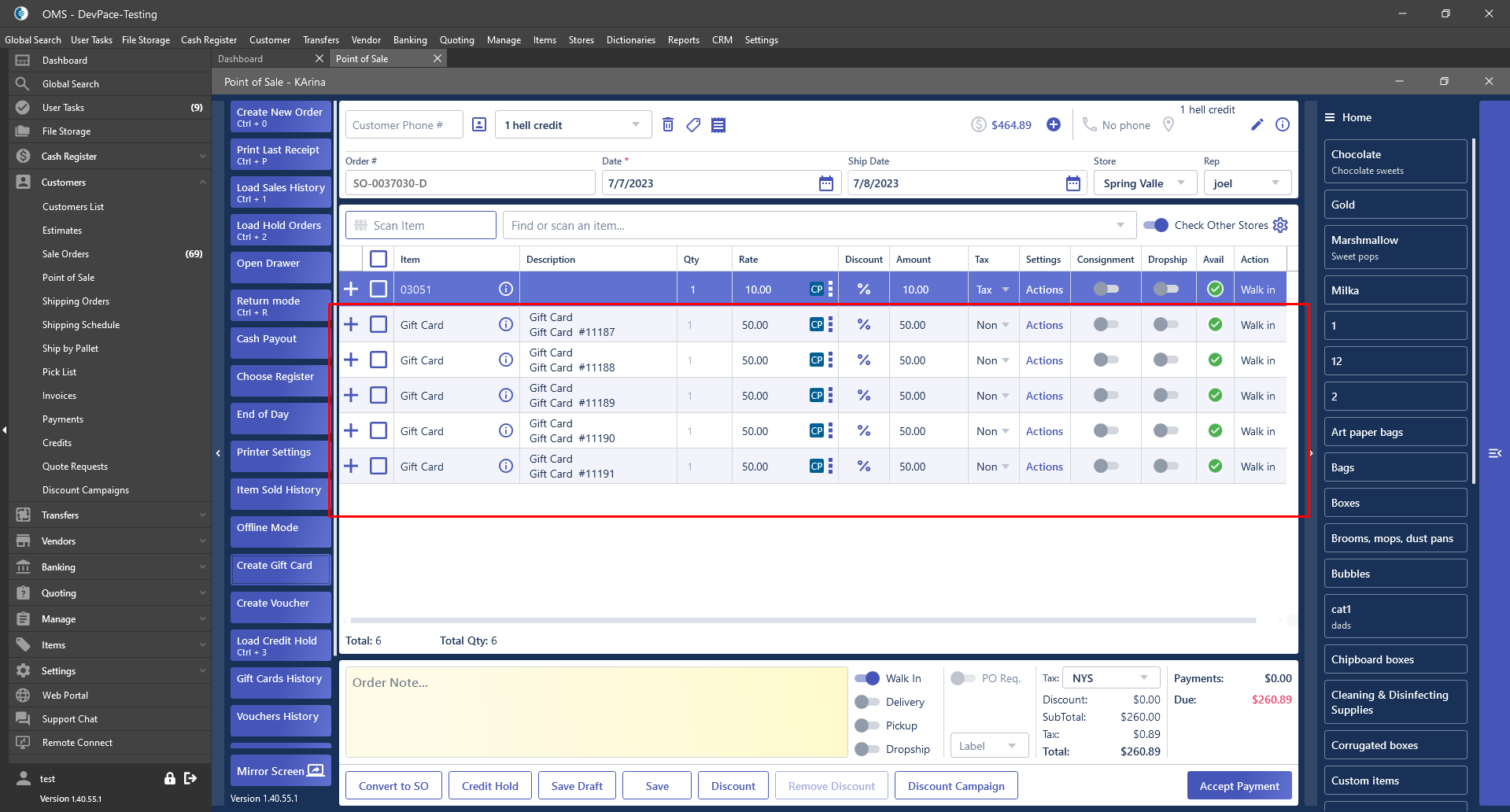
Task: Open the Rep dropdown showing joel
Action: click(x=1246, y=183)
